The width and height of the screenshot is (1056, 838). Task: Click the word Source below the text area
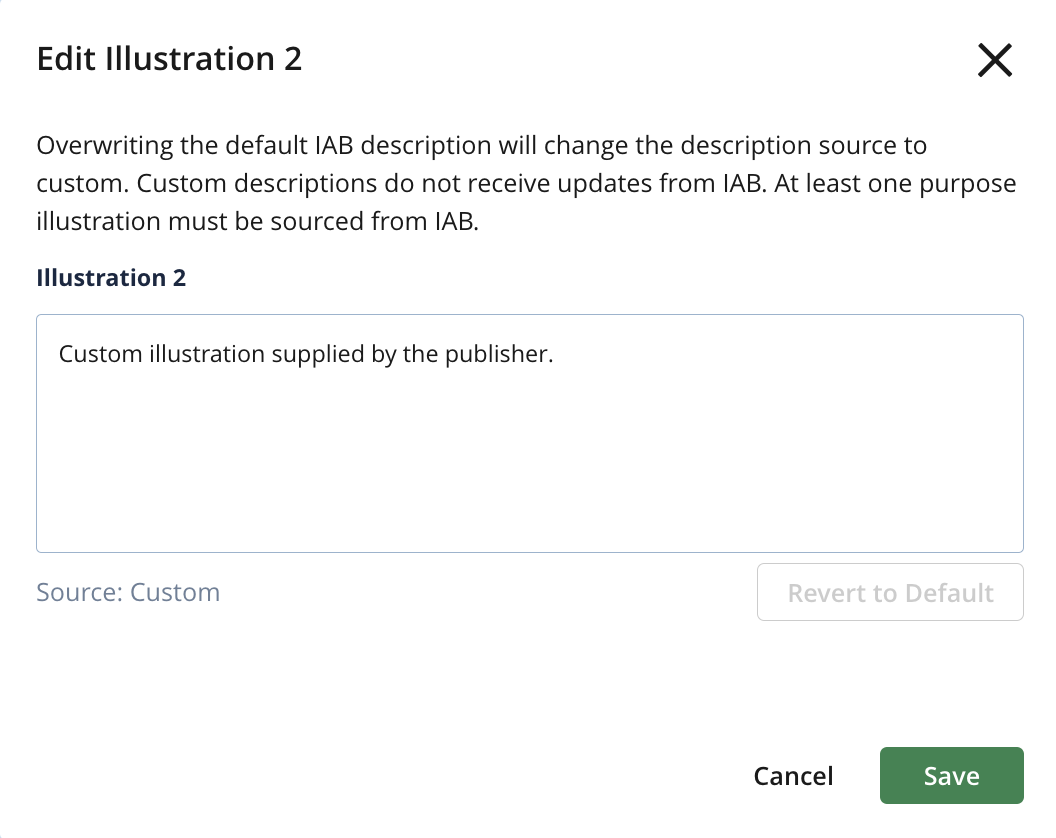(x=77, y=592)
